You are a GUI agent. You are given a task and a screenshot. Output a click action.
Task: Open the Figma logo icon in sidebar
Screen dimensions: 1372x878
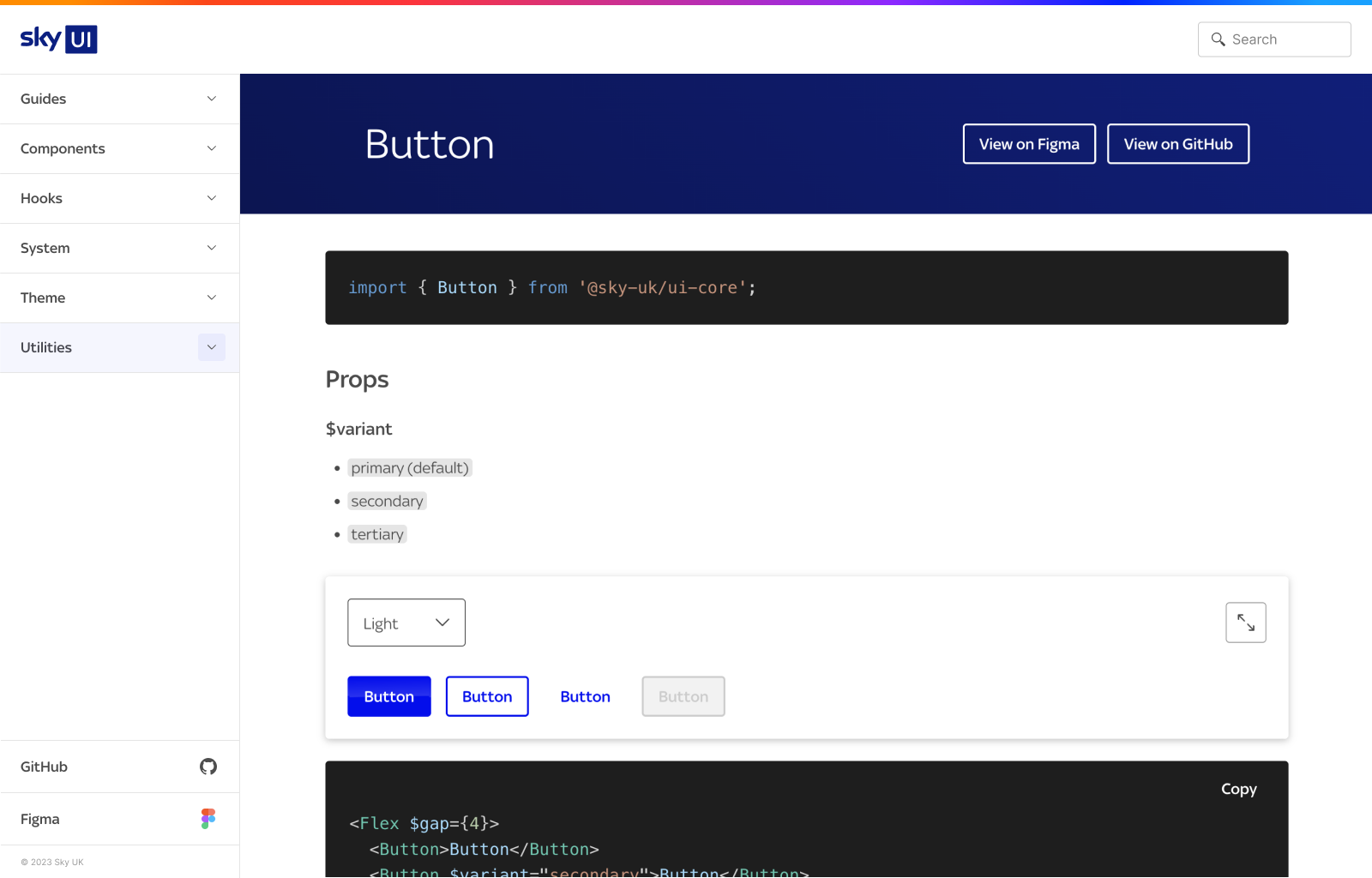208,819
